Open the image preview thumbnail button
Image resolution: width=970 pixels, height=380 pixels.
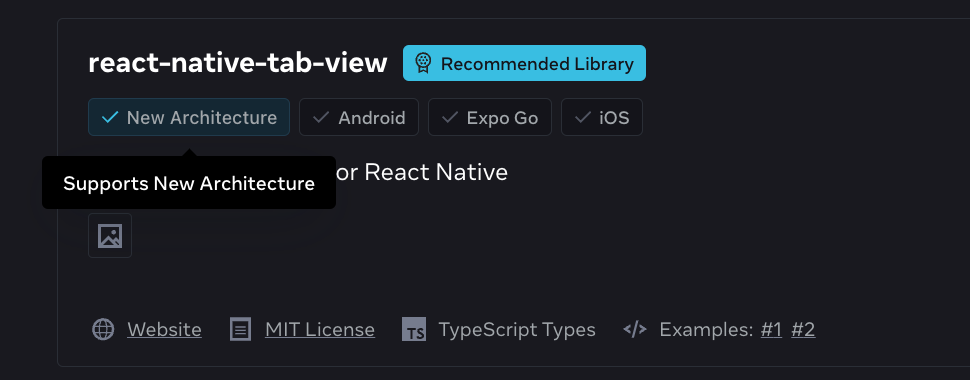[110, 235]
